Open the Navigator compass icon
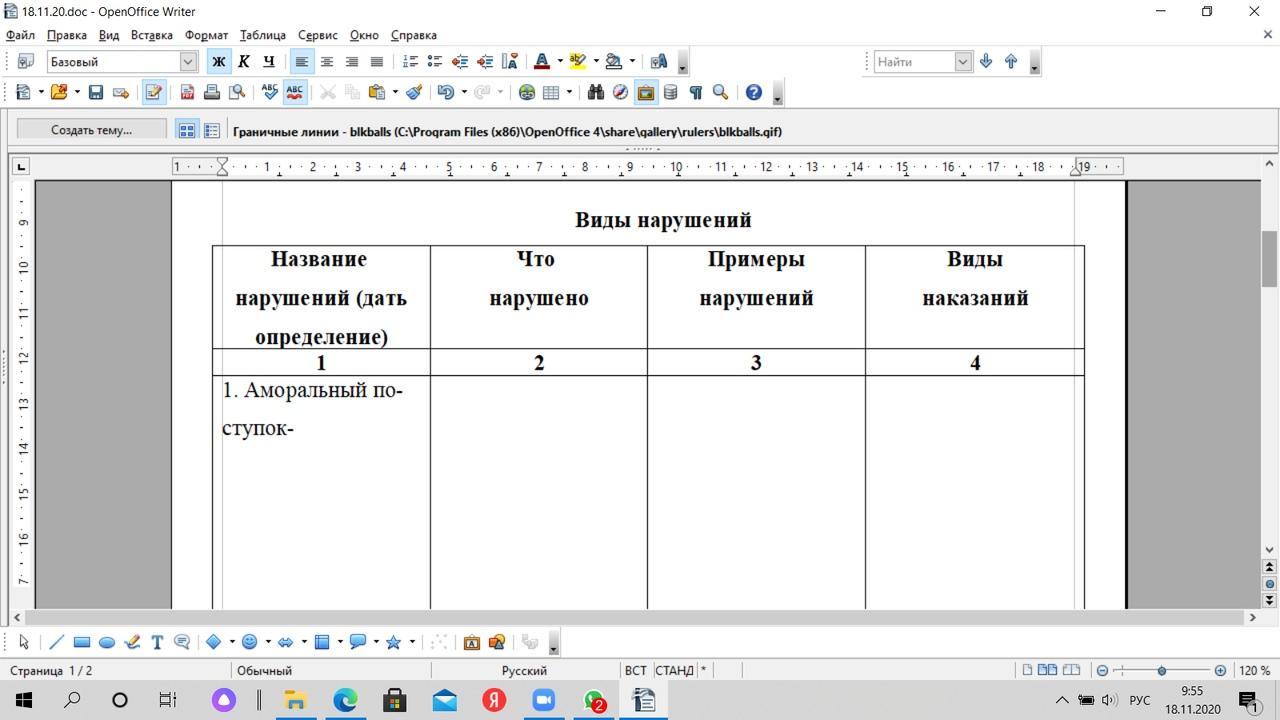1280x720 pixels. tap(620, 92)
